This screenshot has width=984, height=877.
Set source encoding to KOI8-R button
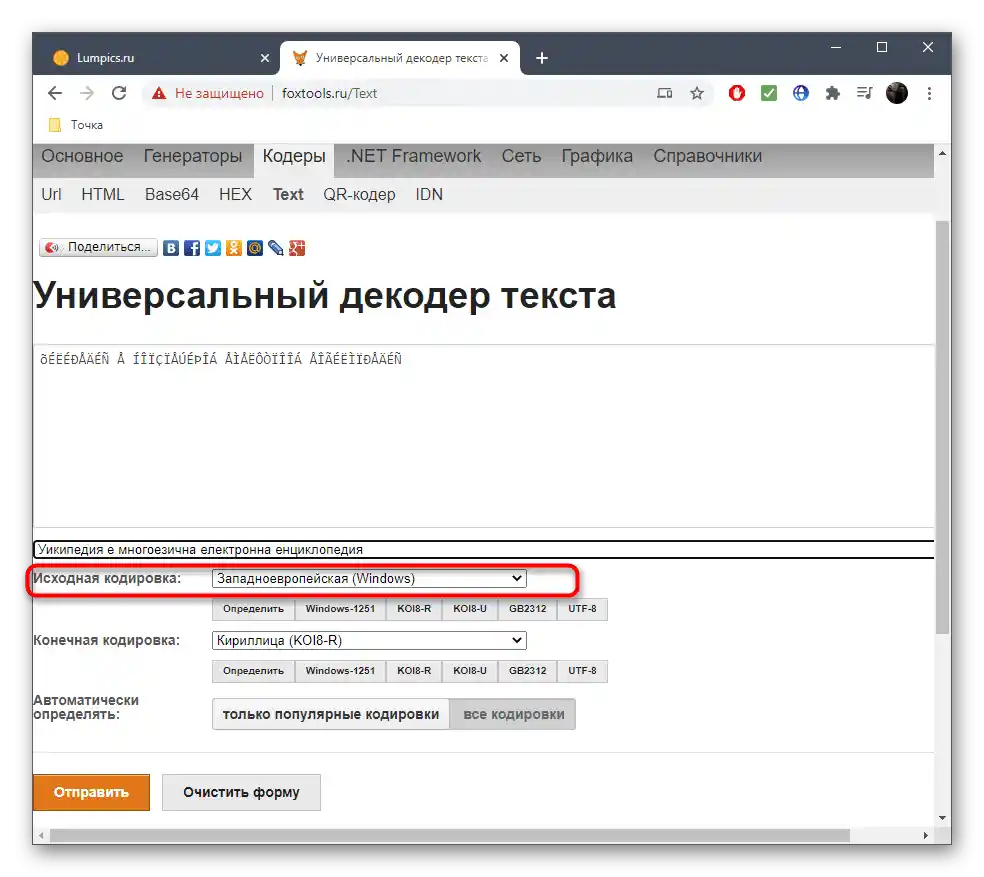[414, 609]
